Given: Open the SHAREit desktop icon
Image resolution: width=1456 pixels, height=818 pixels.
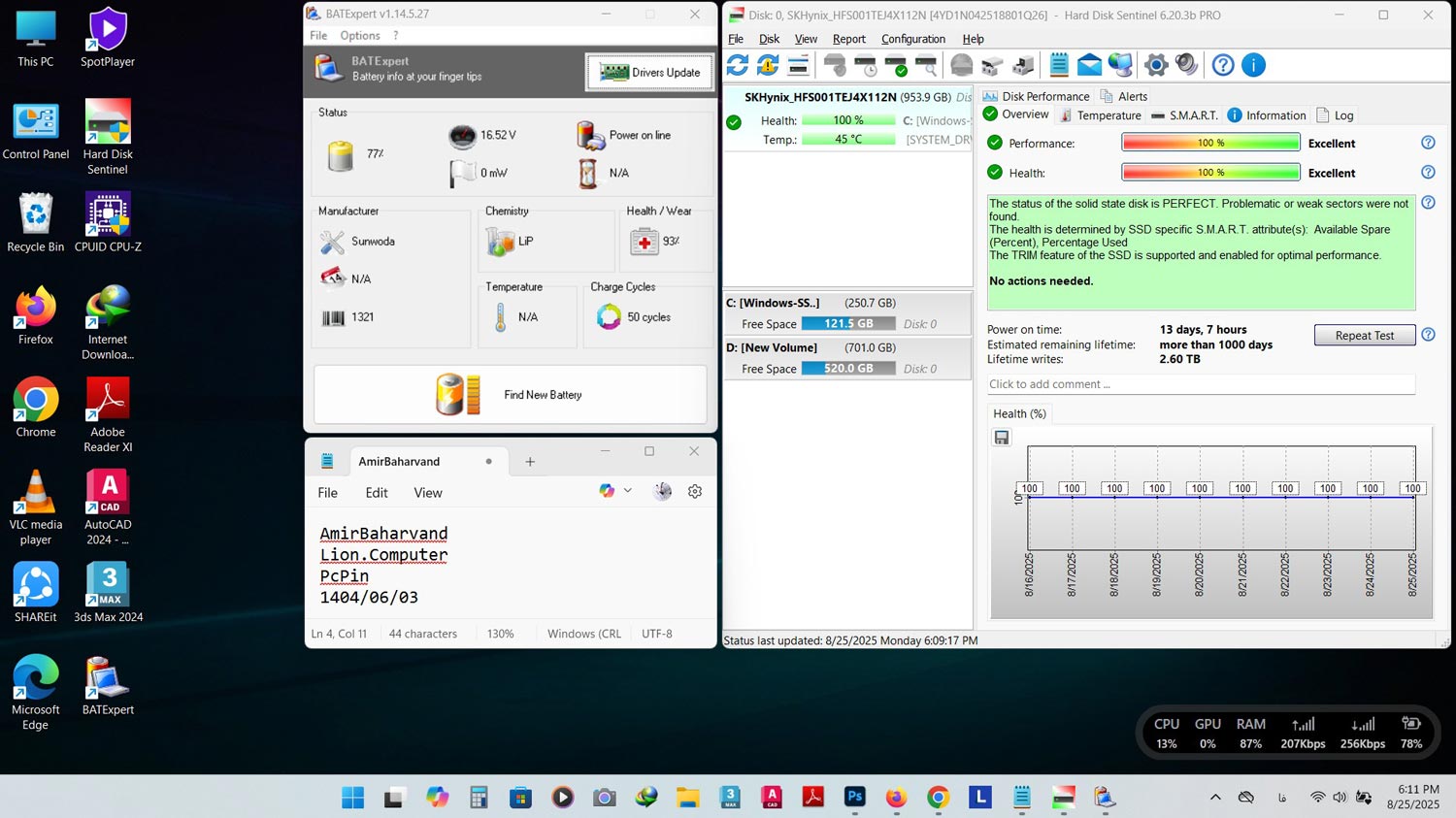Looking at the screenshot, I should click(36, 593).
